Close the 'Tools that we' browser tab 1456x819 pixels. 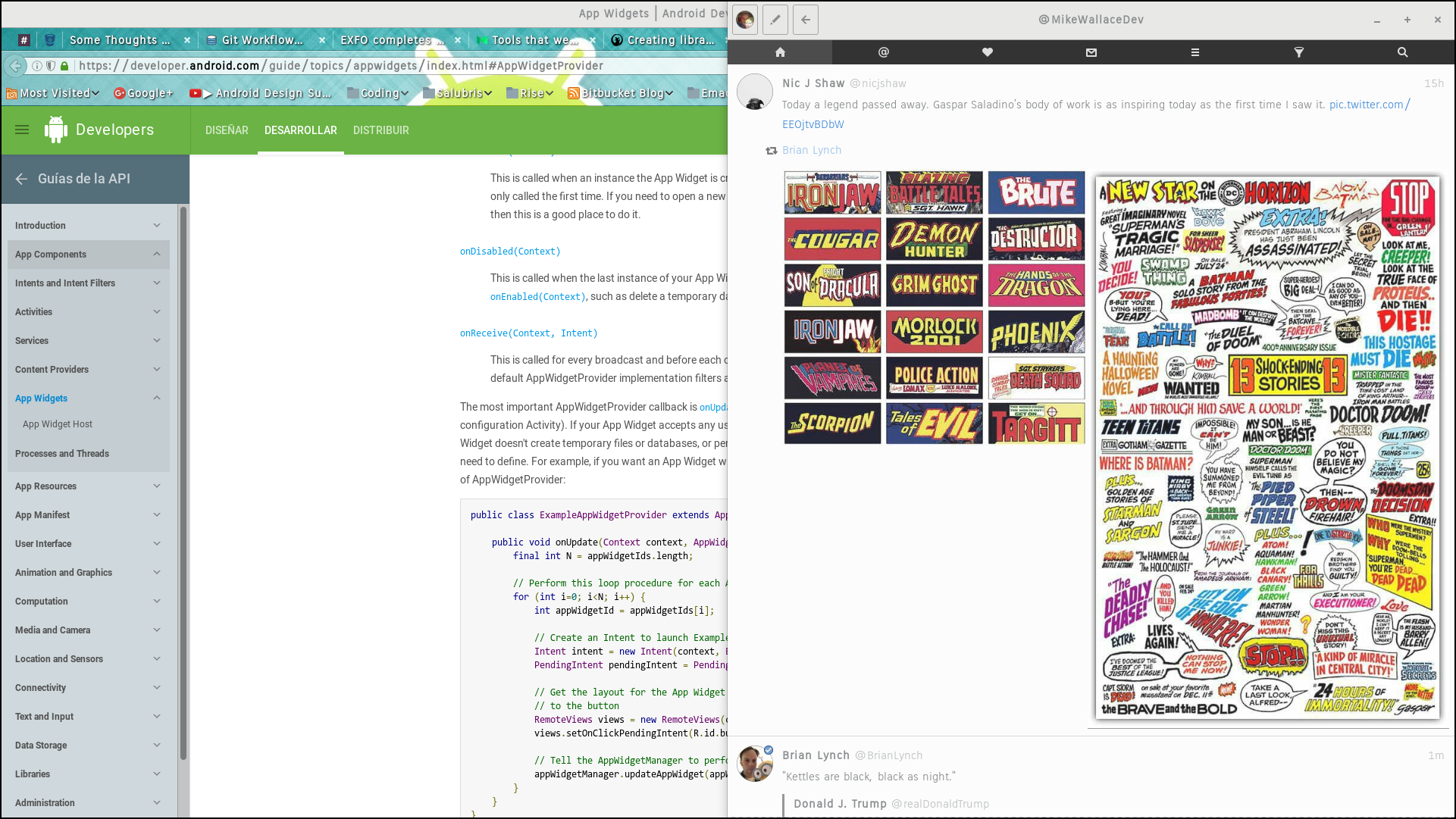(x=593, y=40)
